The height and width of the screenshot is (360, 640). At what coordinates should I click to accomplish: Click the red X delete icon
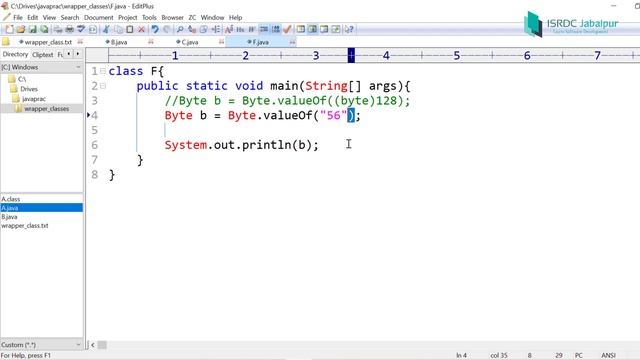pos(141,29)
